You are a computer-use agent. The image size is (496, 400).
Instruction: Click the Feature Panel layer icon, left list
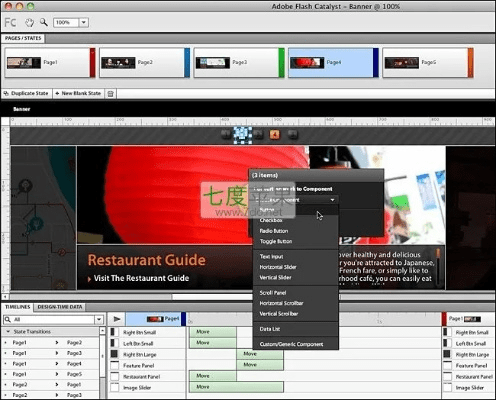114,365
